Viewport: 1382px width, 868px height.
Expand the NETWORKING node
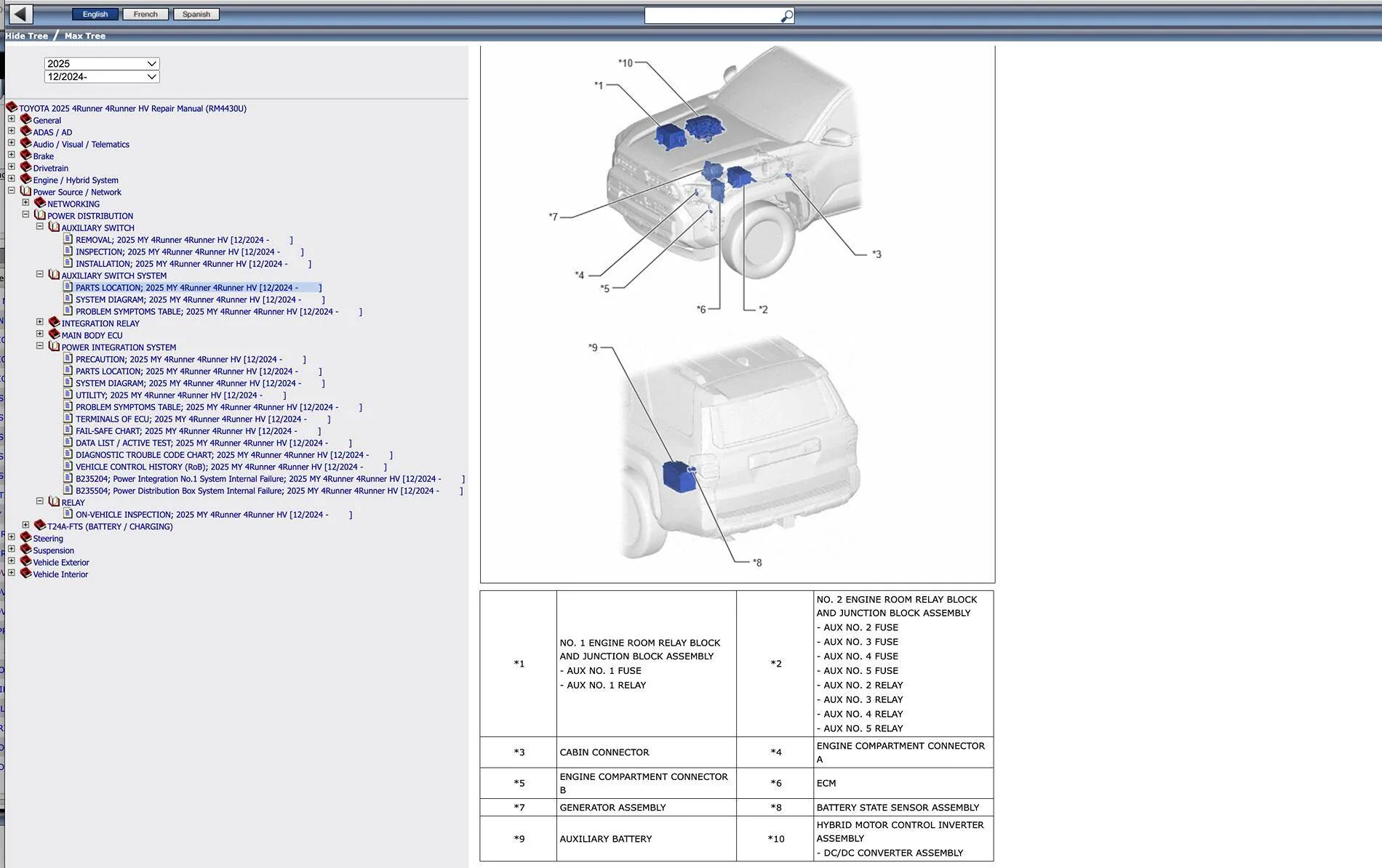[x=25, y=203]
